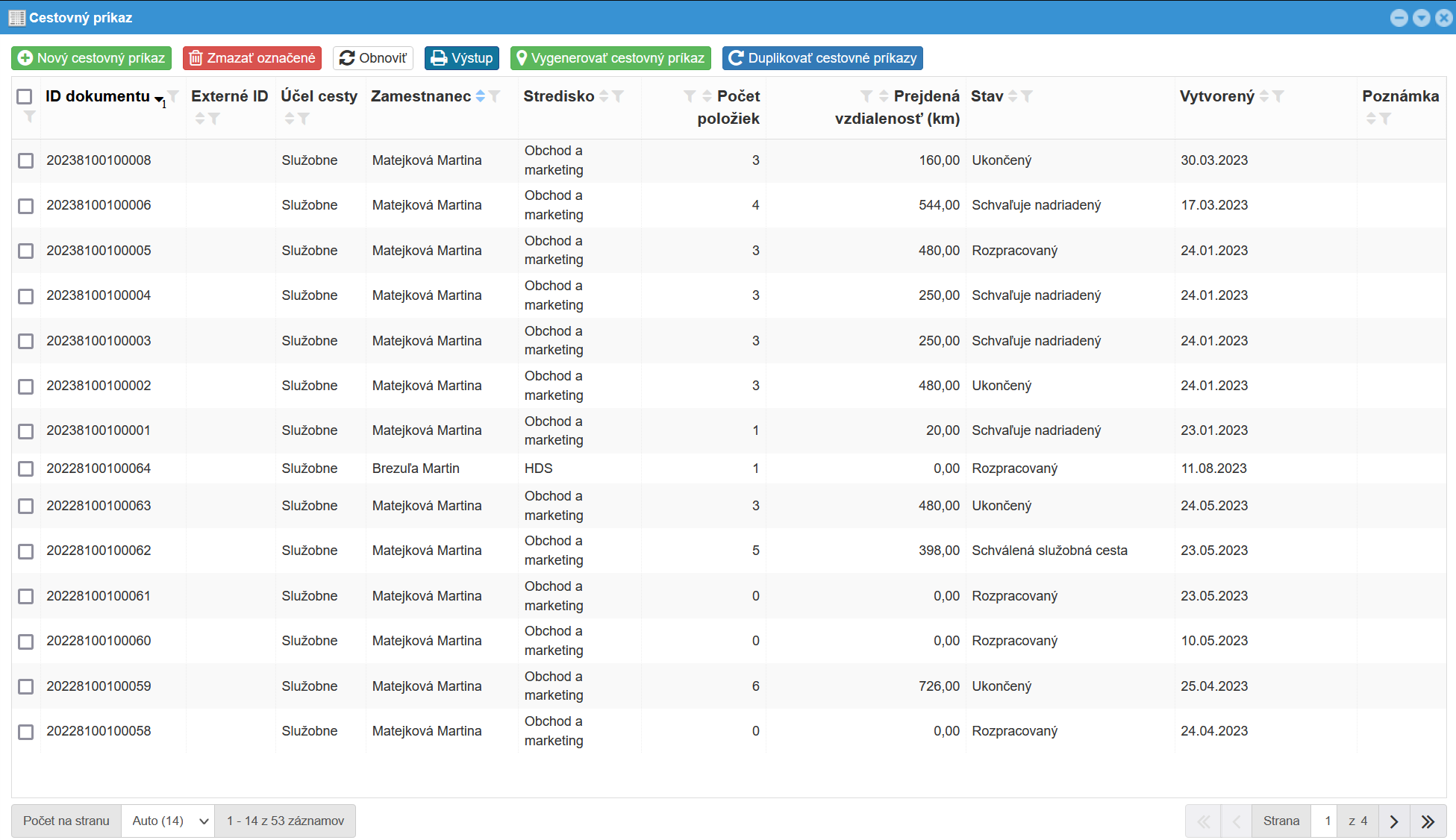Go to next page arrow
Viewport: 1456px width, 840px height.
coord(1393,821)
